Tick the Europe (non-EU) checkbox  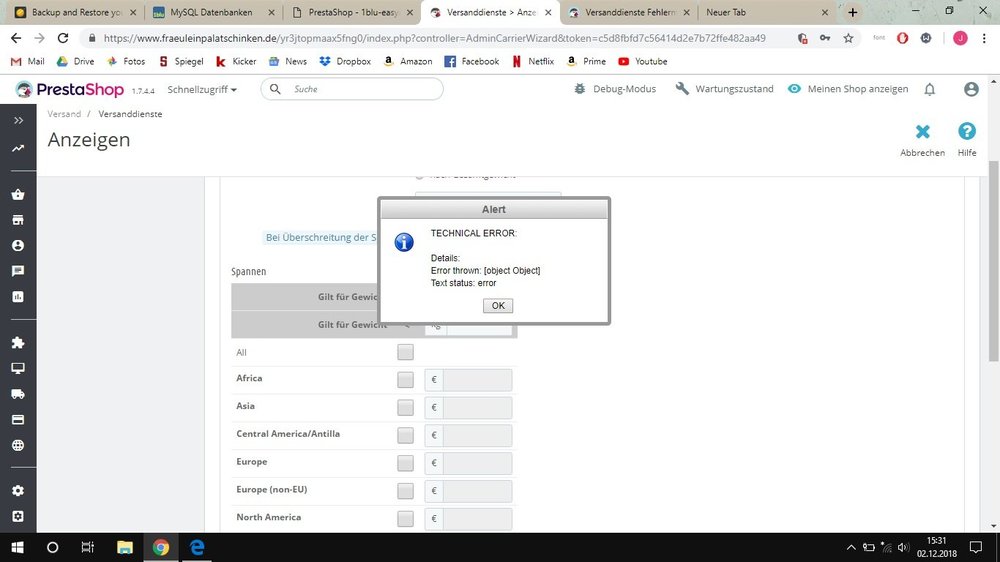[405, 491]
